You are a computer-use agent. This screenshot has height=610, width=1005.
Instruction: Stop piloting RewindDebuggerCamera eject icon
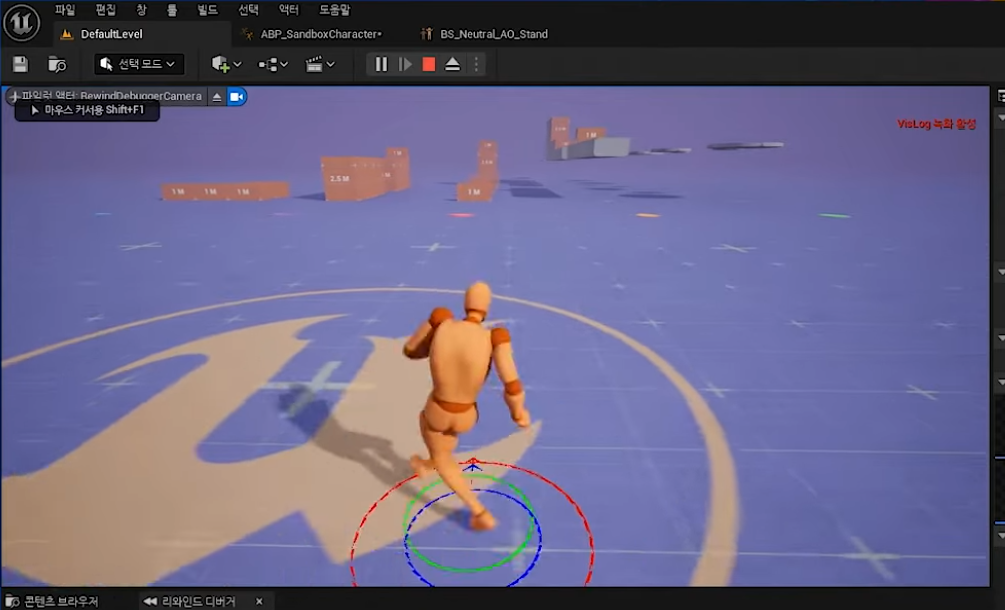click(217, 97)
